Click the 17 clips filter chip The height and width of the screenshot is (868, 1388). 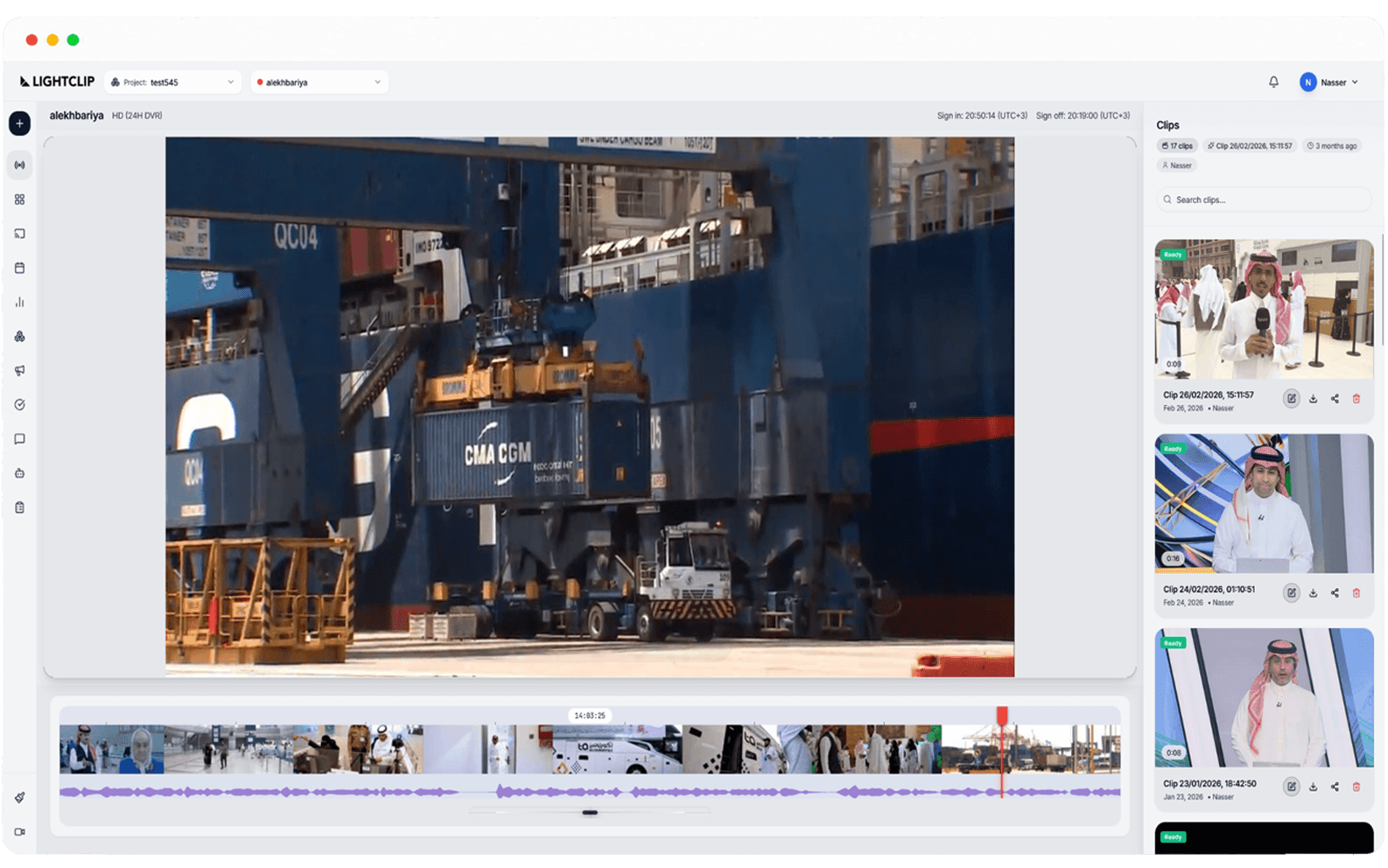point(1177,146)
